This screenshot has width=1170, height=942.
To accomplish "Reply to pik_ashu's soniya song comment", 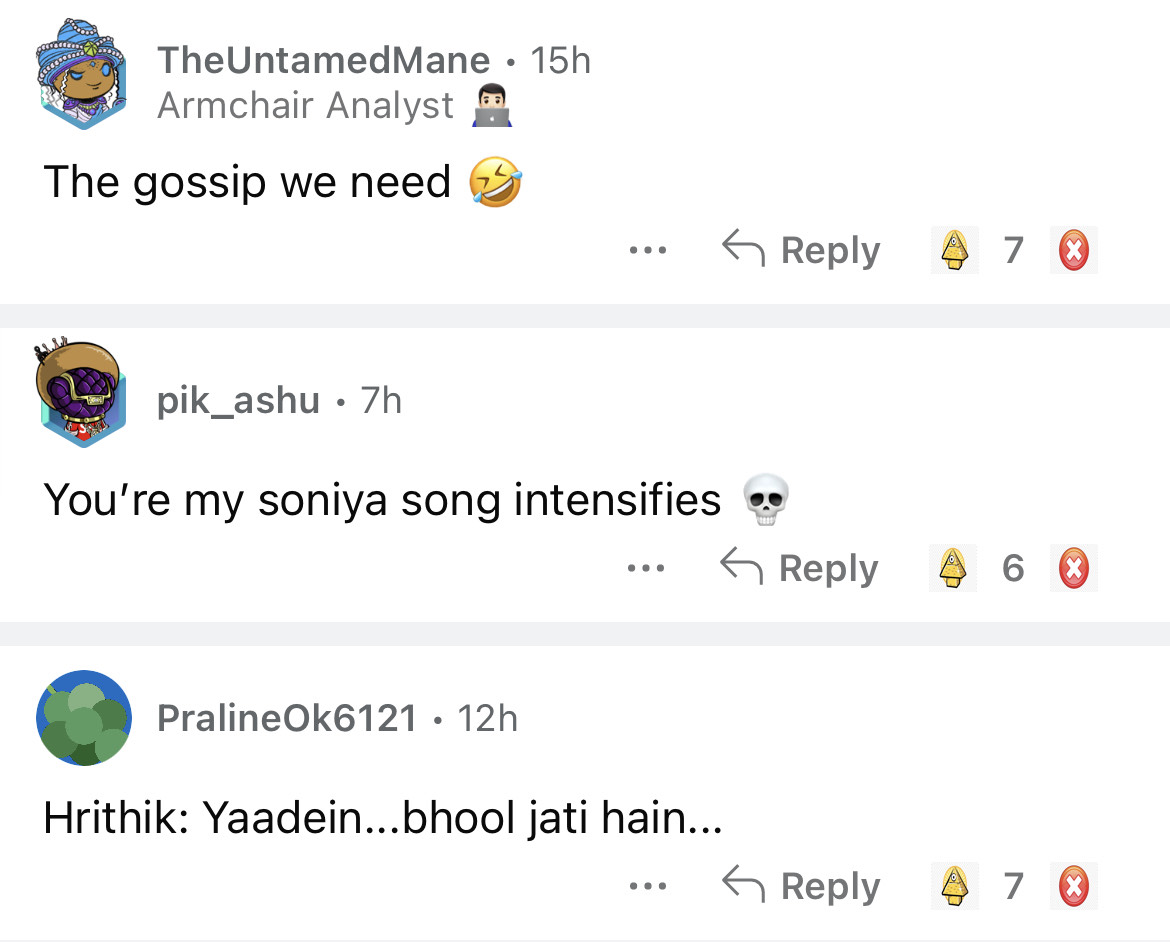I will pyautogui.click(x=799, y=568).
